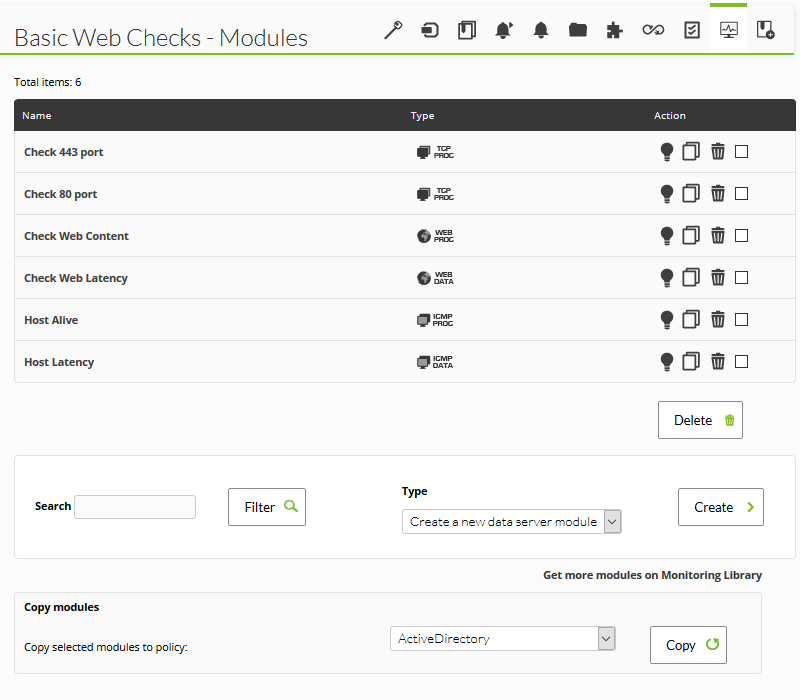Image resolution: width=800 pixels, height=700 pixels.
Task: Click the wrench icon in top toolbar
Action: point(393,30)
